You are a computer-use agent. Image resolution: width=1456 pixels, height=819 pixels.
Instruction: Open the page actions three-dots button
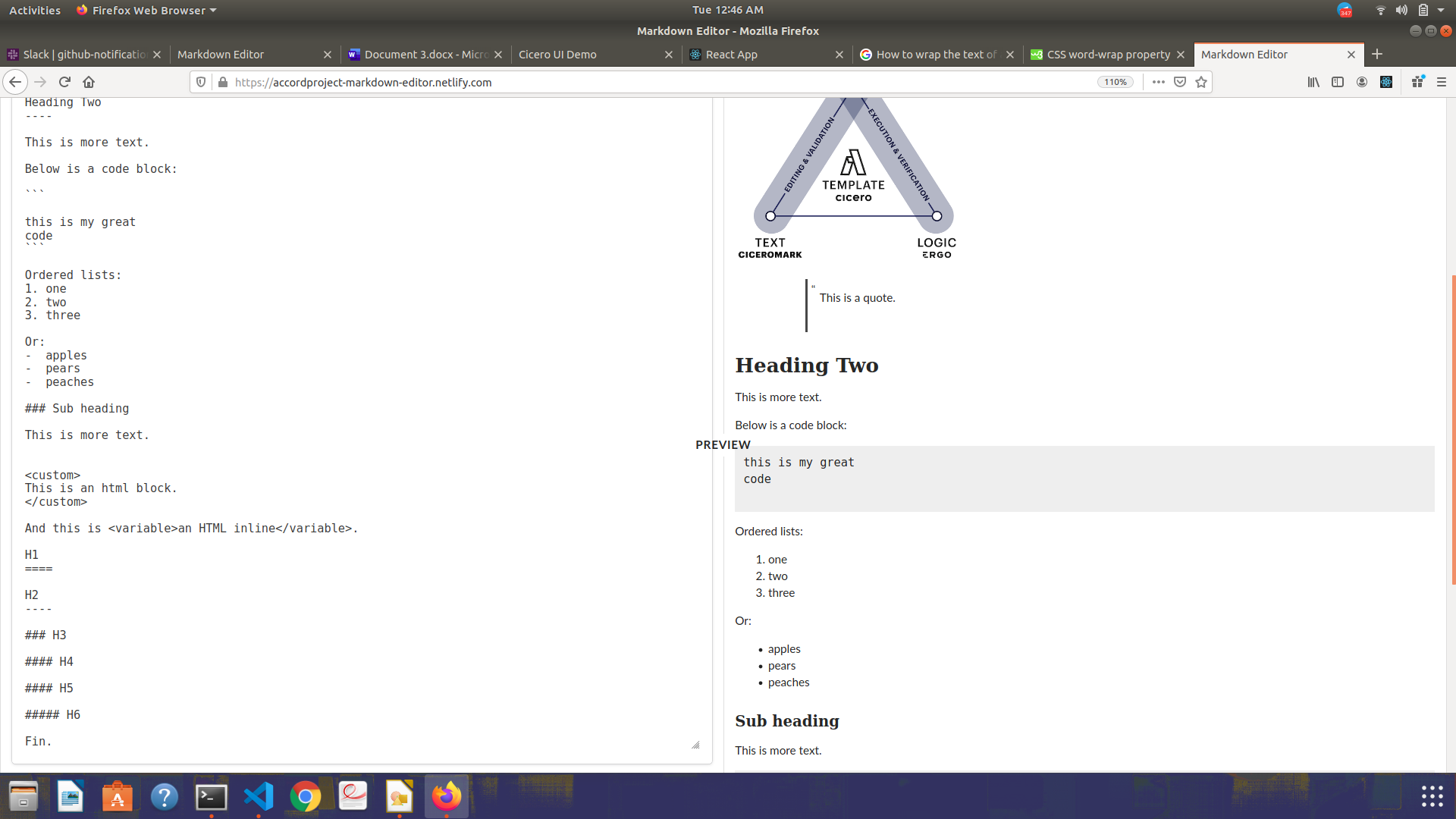click(x=1157, y=82)
